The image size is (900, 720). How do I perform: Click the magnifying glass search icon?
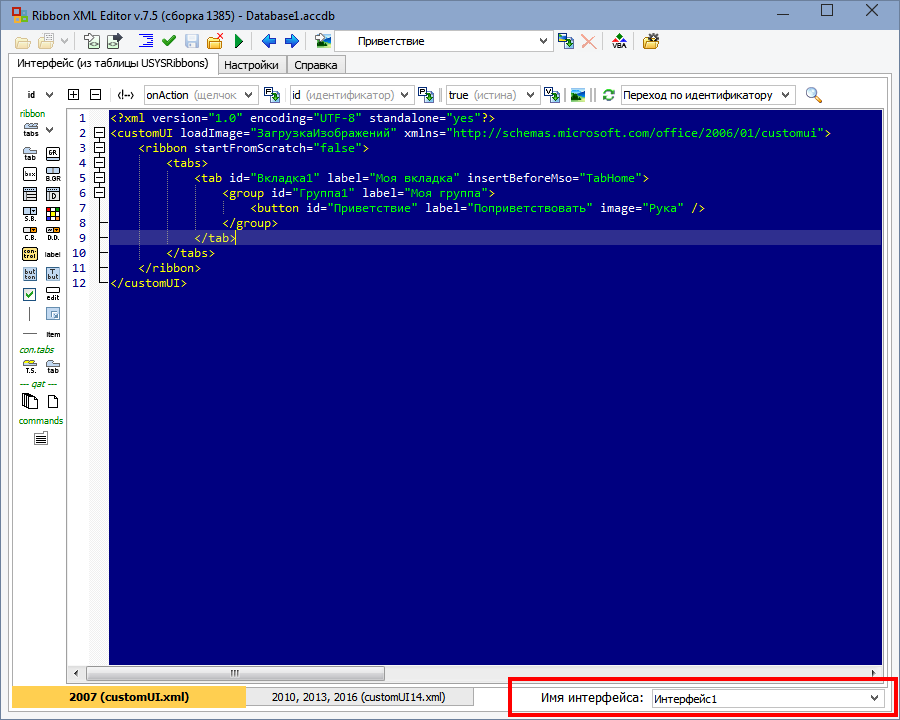814,95
